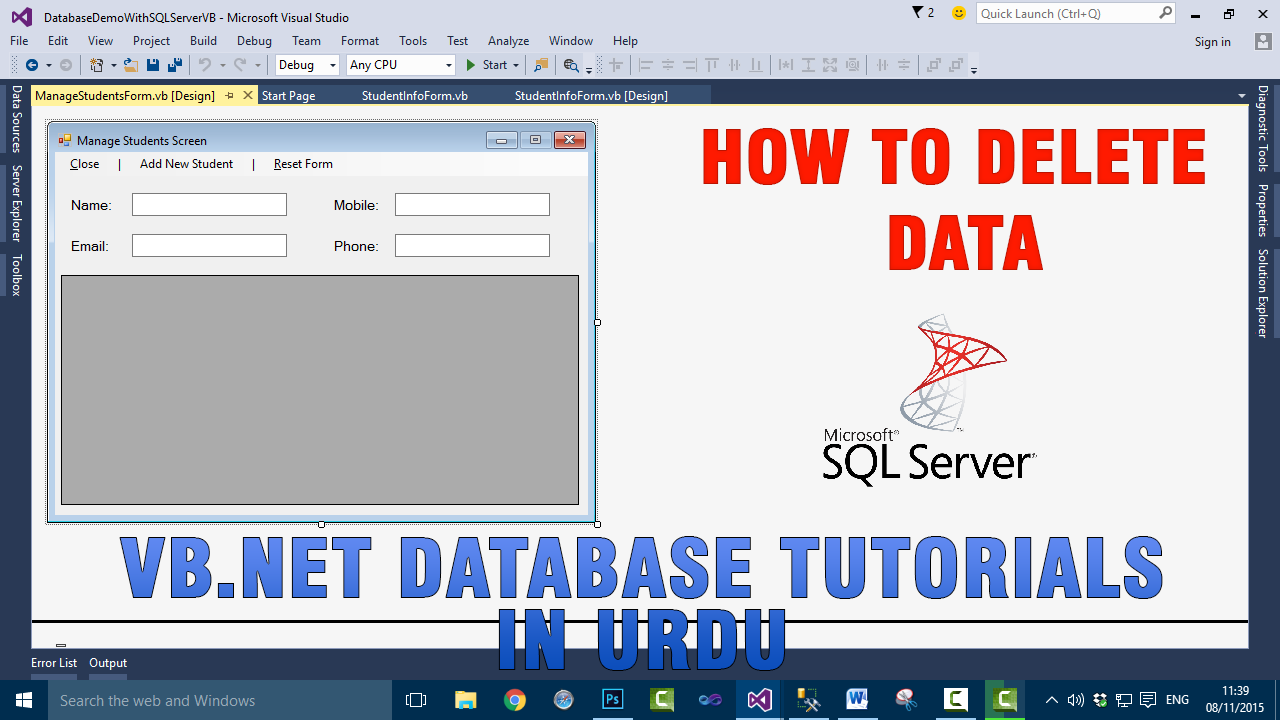Click the Make Same Width icon
The height and width of the screenshot is (720, 1280).
(786, 65)
